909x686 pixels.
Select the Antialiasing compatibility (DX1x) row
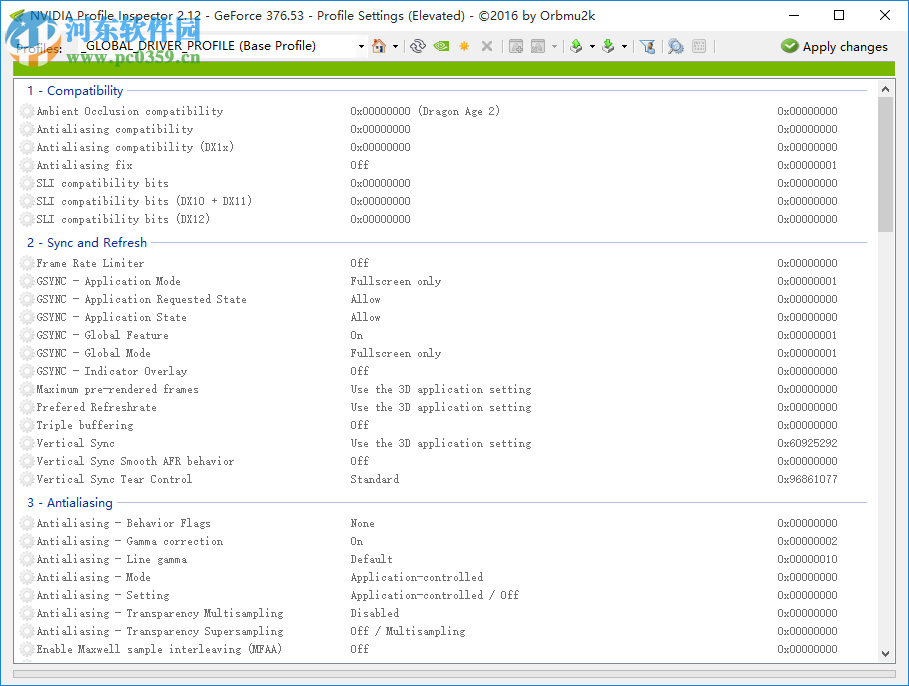(x=443, y=147)
